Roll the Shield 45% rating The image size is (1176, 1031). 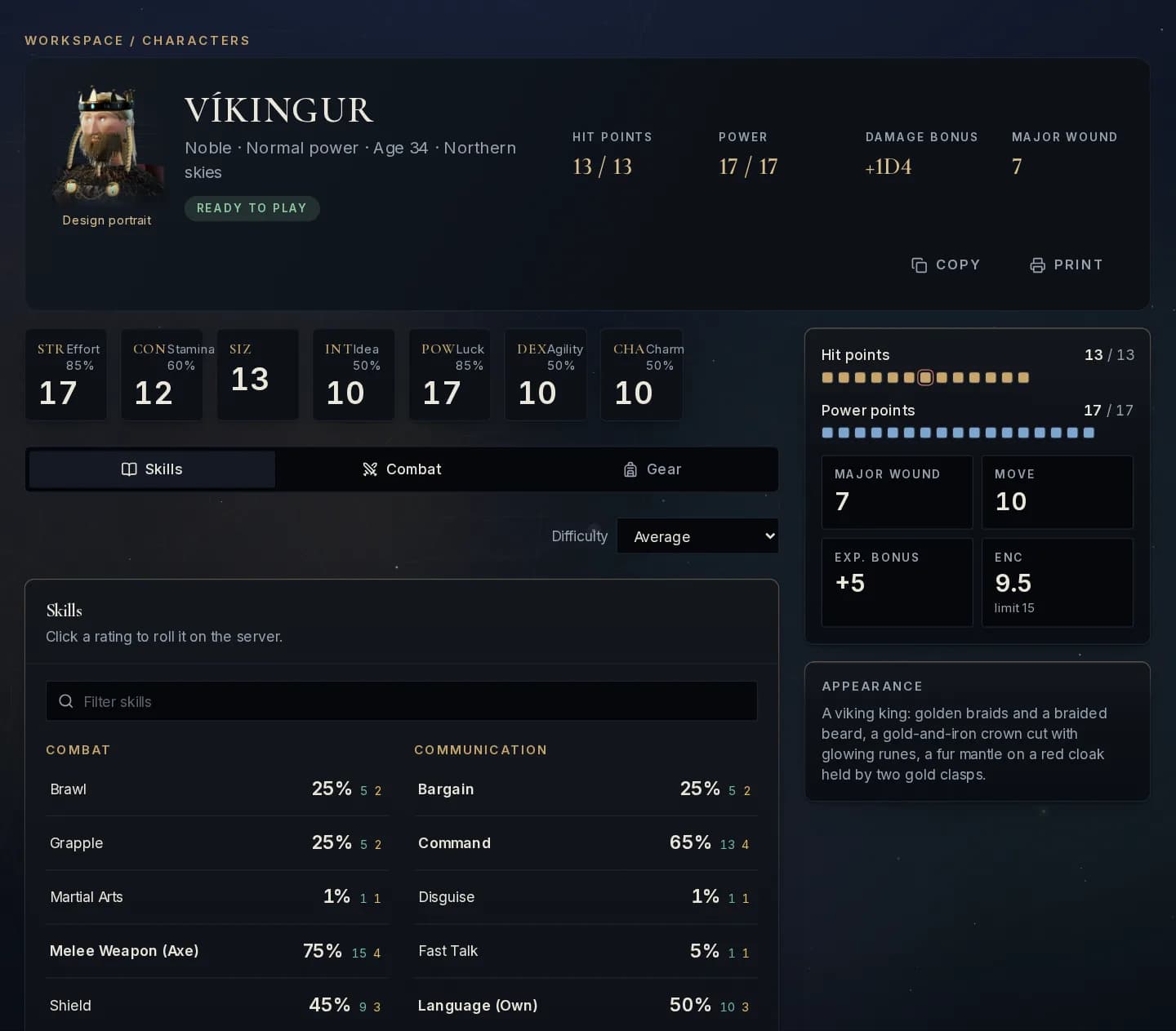(329, 1005)
